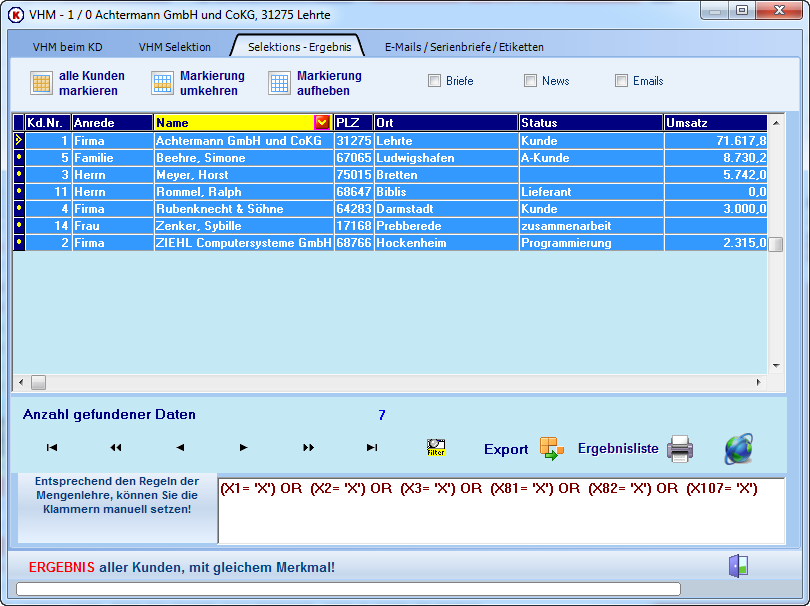Enable the Briefe checkbox
This screenshot has width=810, height=606.
(x=434, y=81)
